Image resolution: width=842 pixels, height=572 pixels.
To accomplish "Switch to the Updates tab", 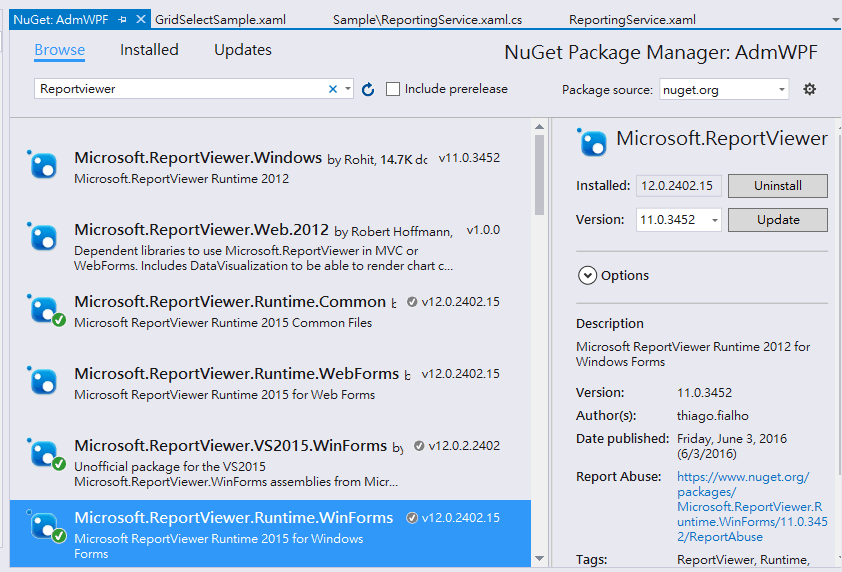I will coord(242,50).
